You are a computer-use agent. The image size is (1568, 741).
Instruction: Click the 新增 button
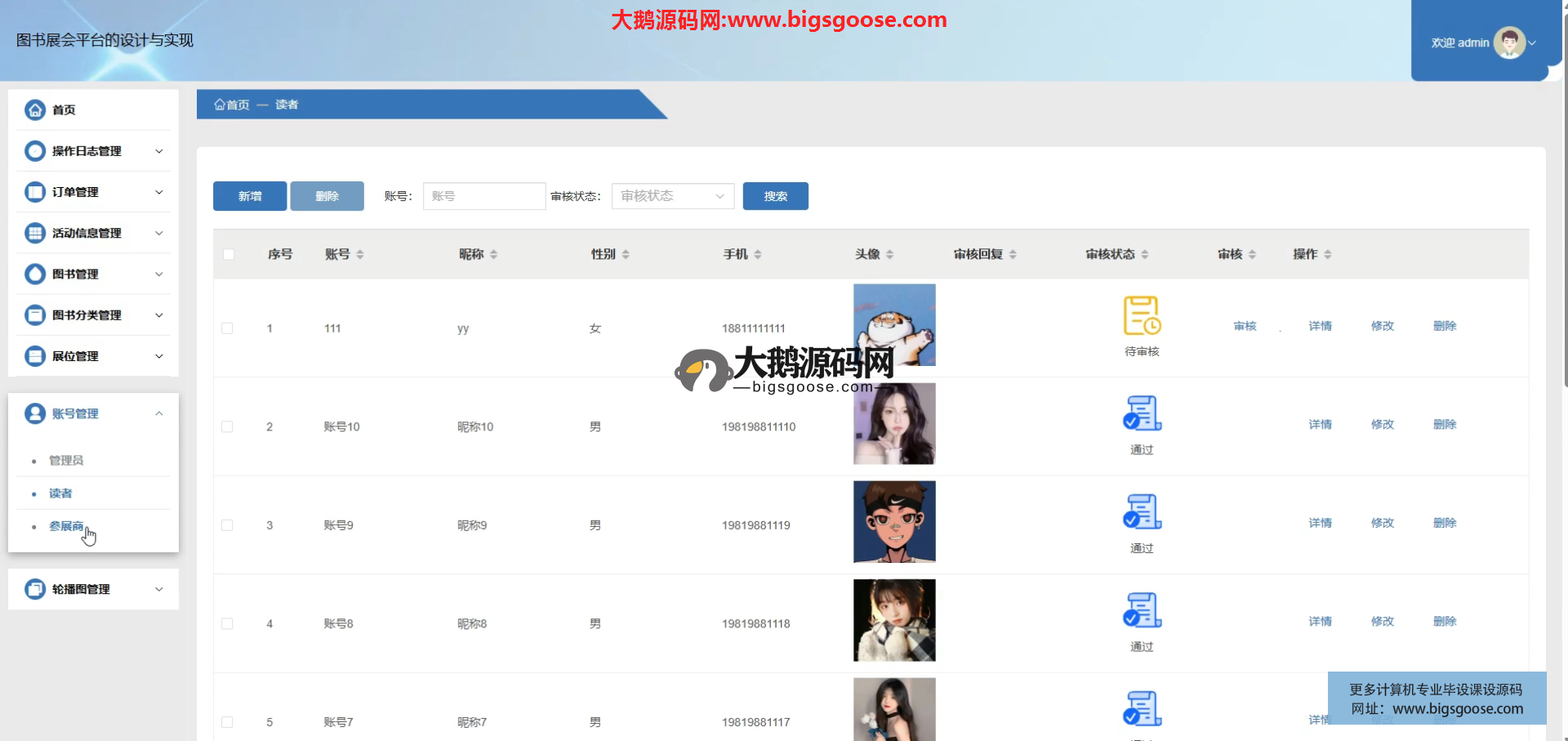point(250,196)
